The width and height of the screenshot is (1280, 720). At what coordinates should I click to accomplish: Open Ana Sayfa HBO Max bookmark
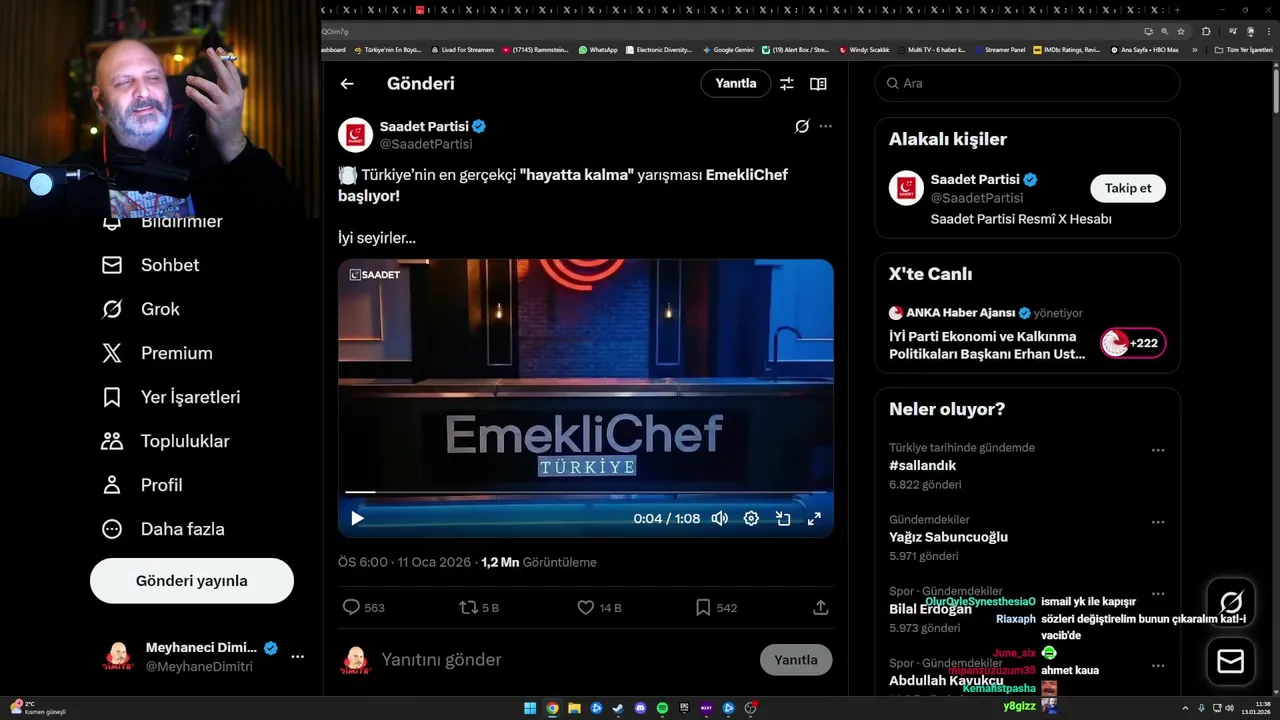coord(1144,49)
